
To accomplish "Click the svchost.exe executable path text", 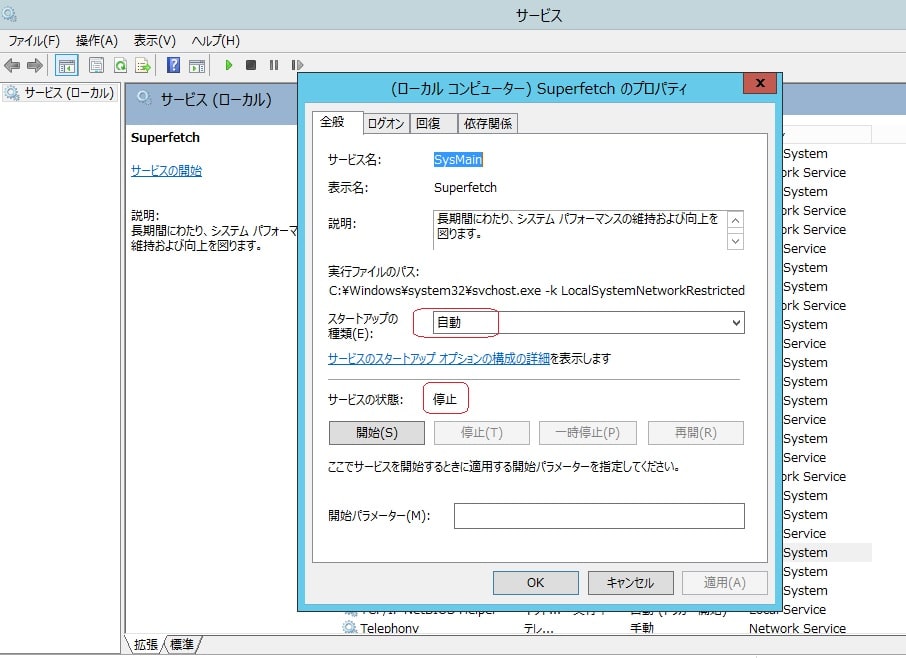I will 536,291.
